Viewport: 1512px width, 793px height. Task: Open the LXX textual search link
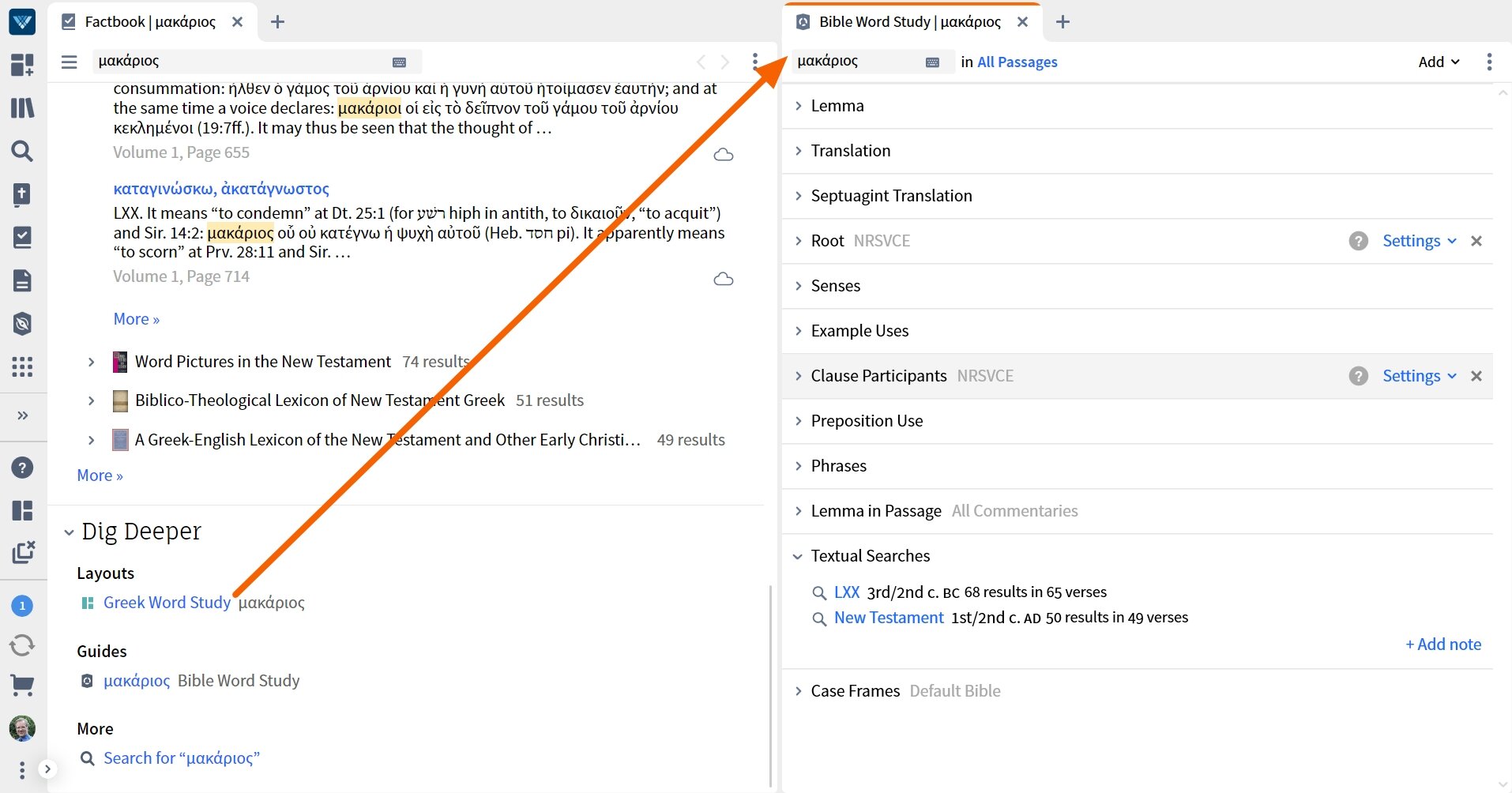(847, 592)
